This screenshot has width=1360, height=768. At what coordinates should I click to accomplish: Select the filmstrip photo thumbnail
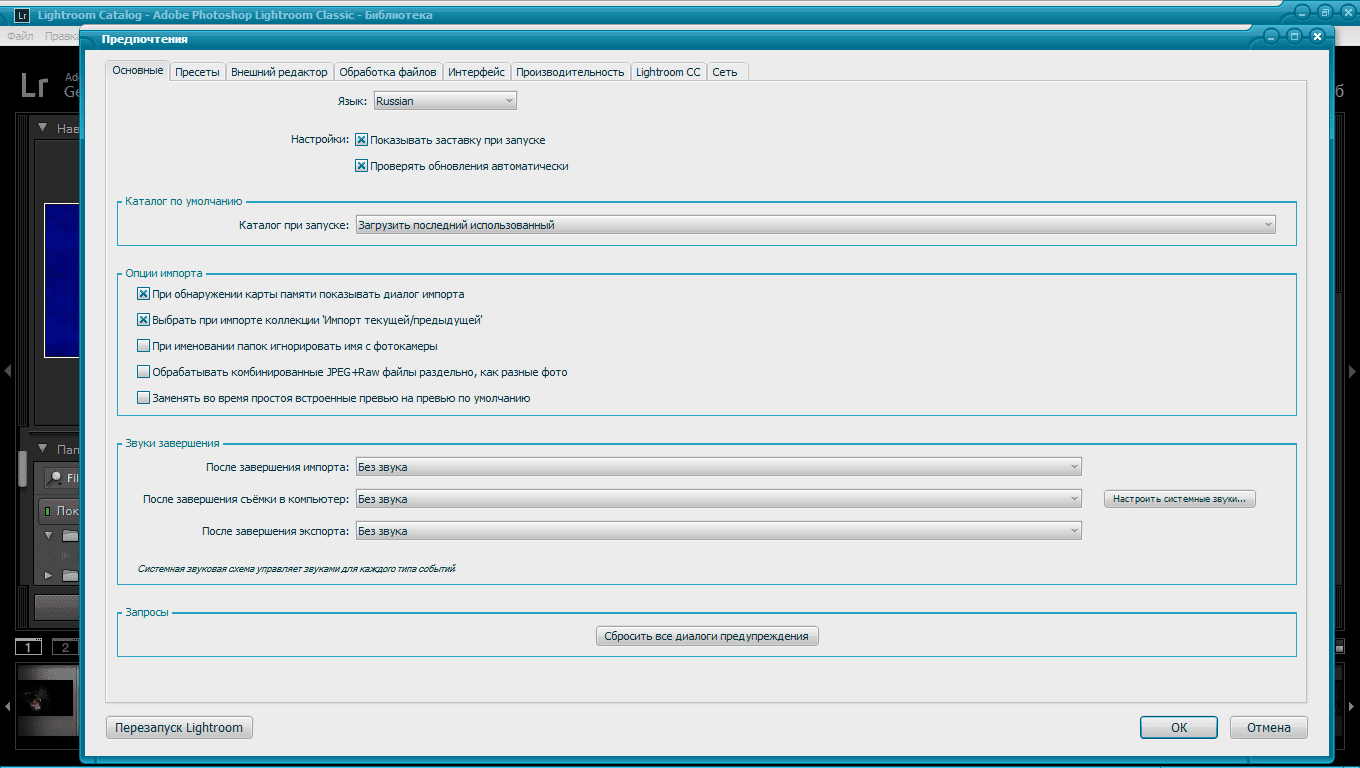point(47,698)
